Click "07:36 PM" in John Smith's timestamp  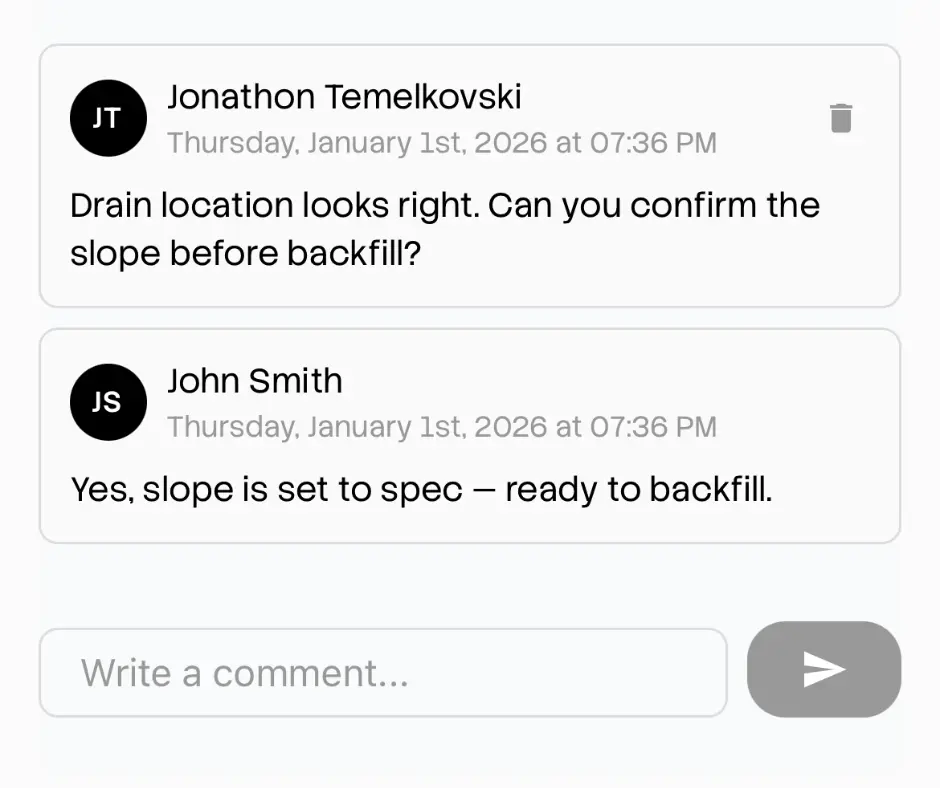(653, 427)
